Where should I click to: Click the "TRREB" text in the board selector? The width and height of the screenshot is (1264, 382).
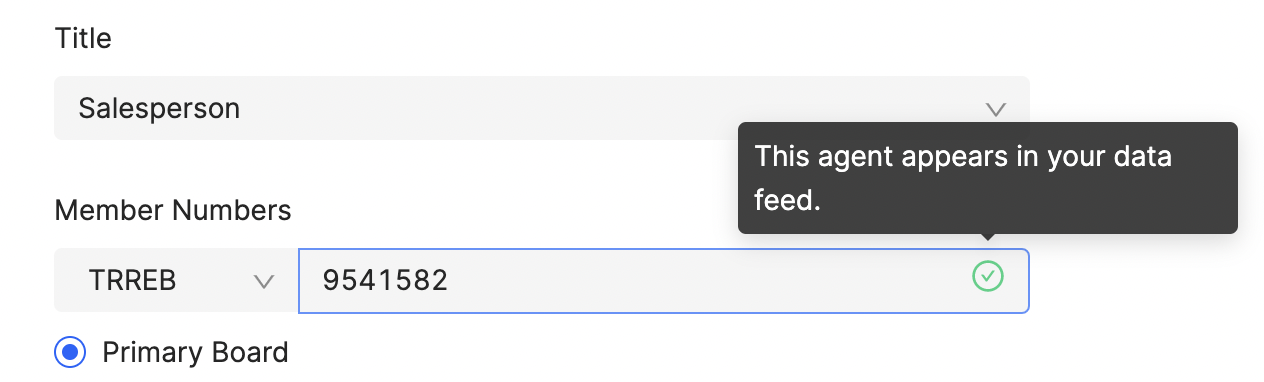click(x=133, y=282)
